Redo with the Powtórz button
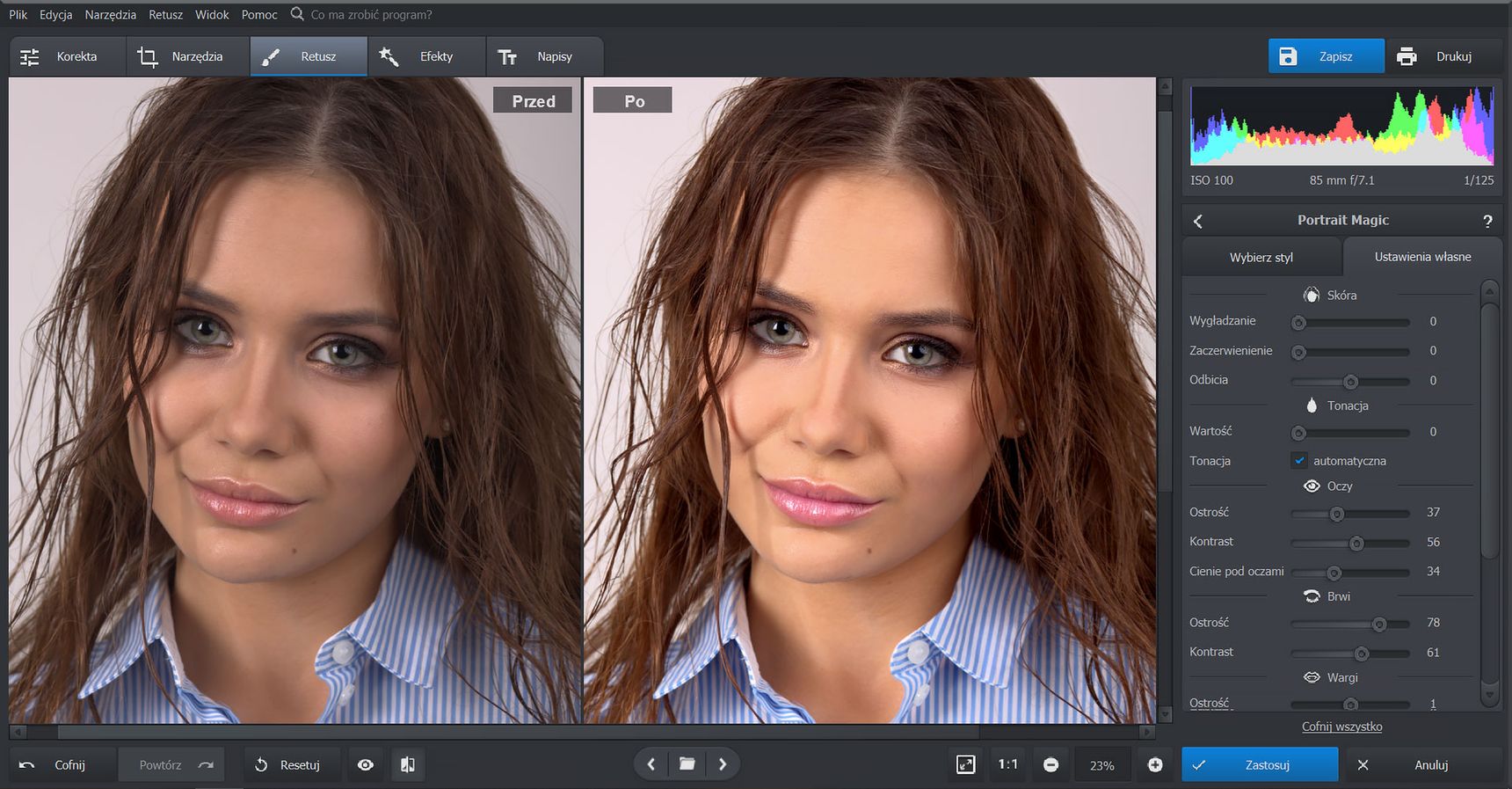The width and height of the screenshot is (1512, 789). point(171,765)
